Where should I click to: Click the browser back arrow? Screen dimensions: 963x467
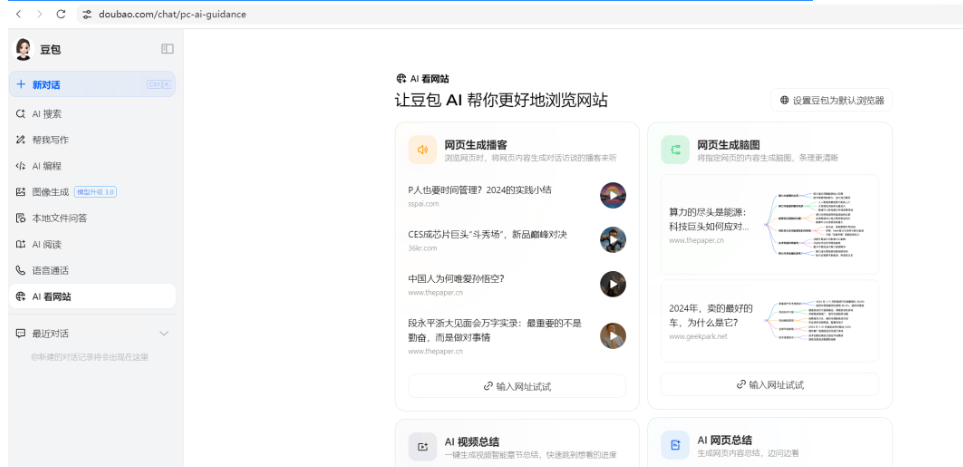tap(18, 14)
